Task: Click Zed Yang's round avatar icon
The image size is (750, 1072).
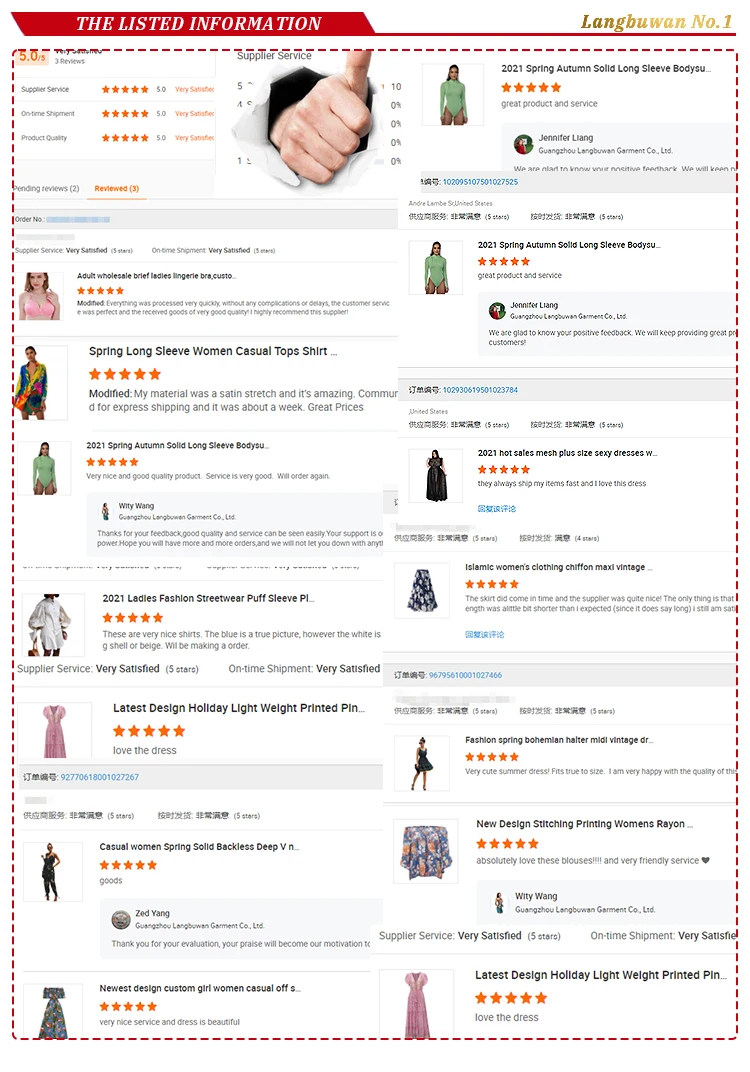Action: [121, 920]
